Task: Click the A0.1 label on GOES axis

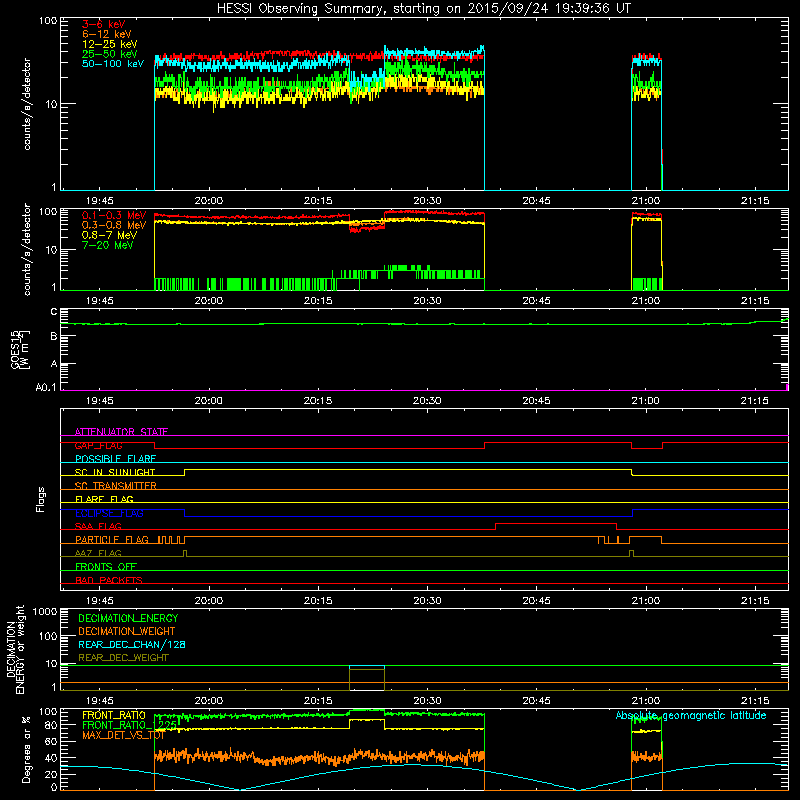Action: pyautogui.click(x=46, y=387)
